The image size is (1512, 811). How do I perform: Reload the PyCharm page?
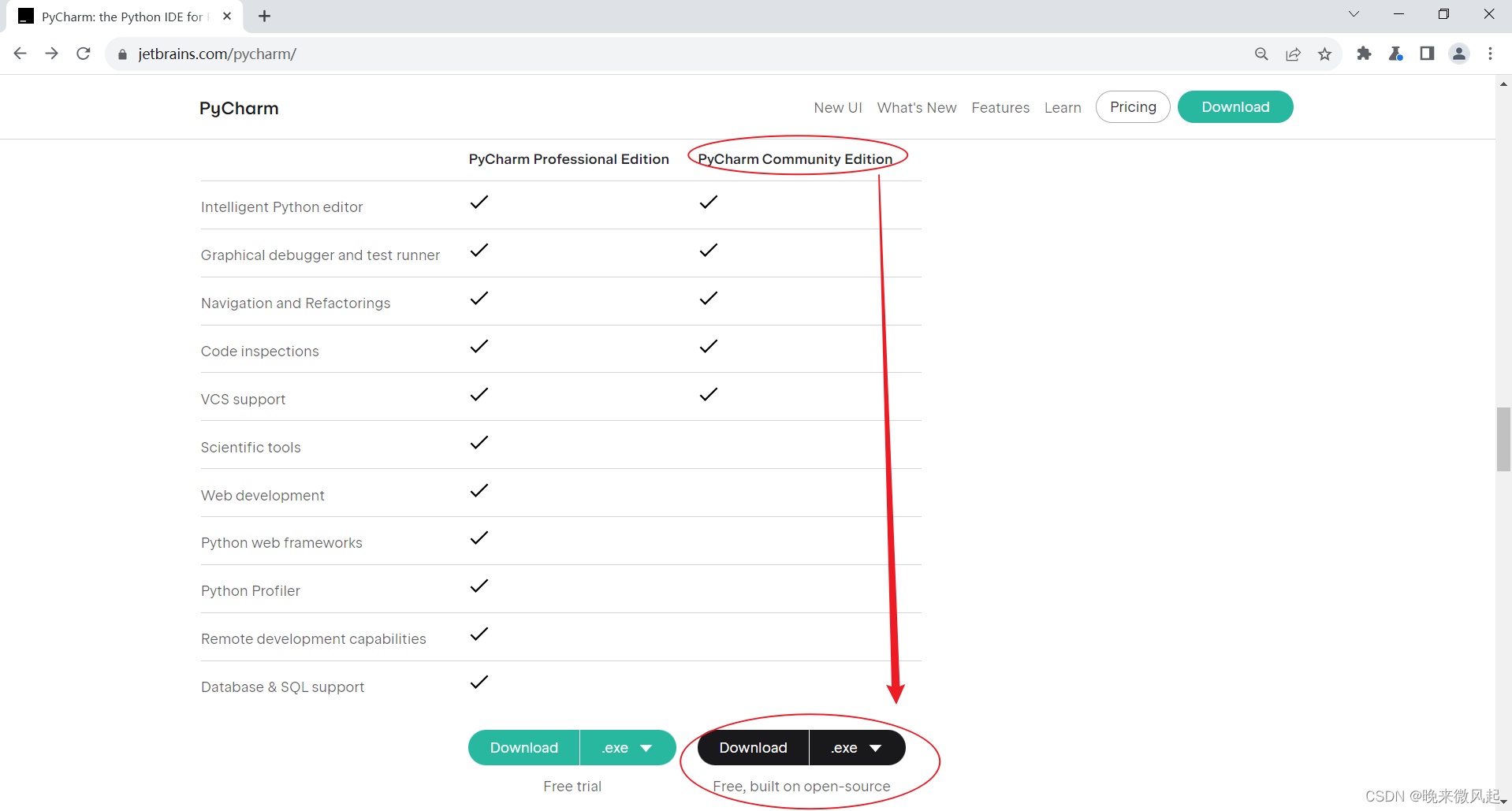pos(84,54)
